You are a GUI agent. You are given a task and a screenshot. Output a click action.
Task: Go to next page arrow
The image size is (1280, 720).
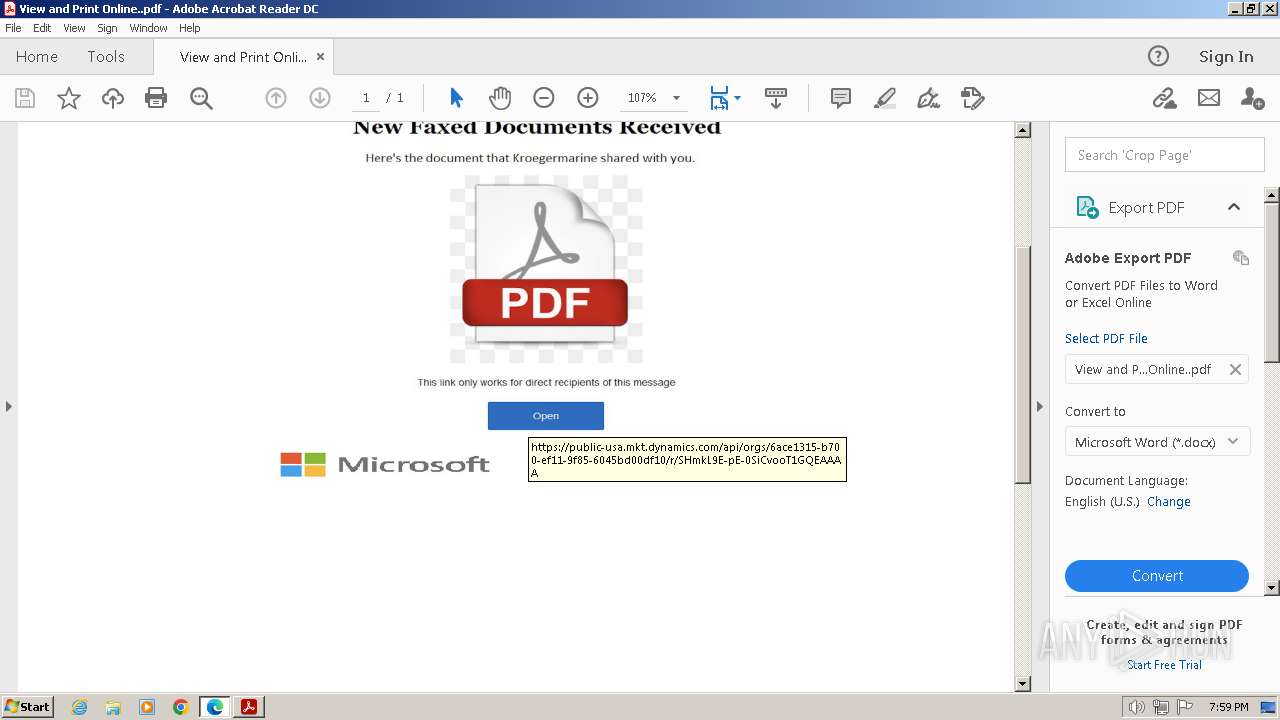tap(320, 98)
